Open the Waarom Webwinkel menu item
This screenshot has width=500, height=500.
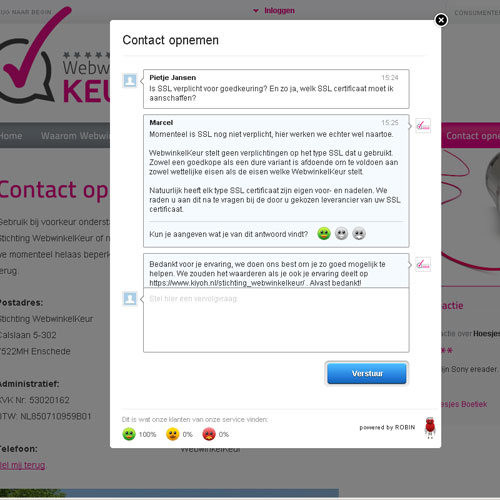pyautogui.click(x=75, y=136)
